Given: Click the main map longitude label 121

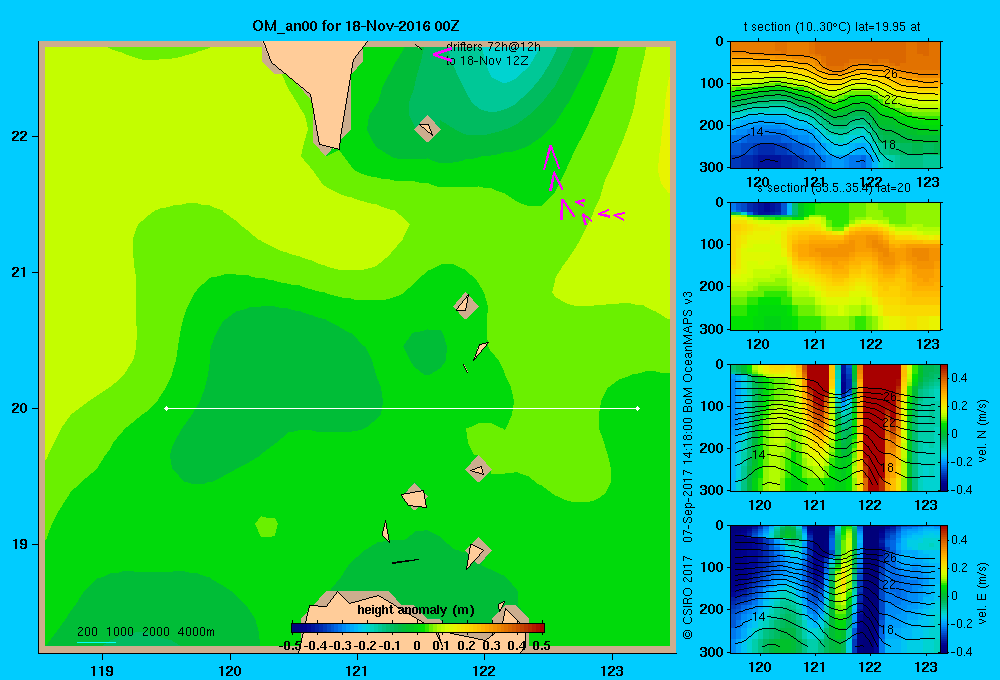Looking at the screenshot, I should 357,670.
